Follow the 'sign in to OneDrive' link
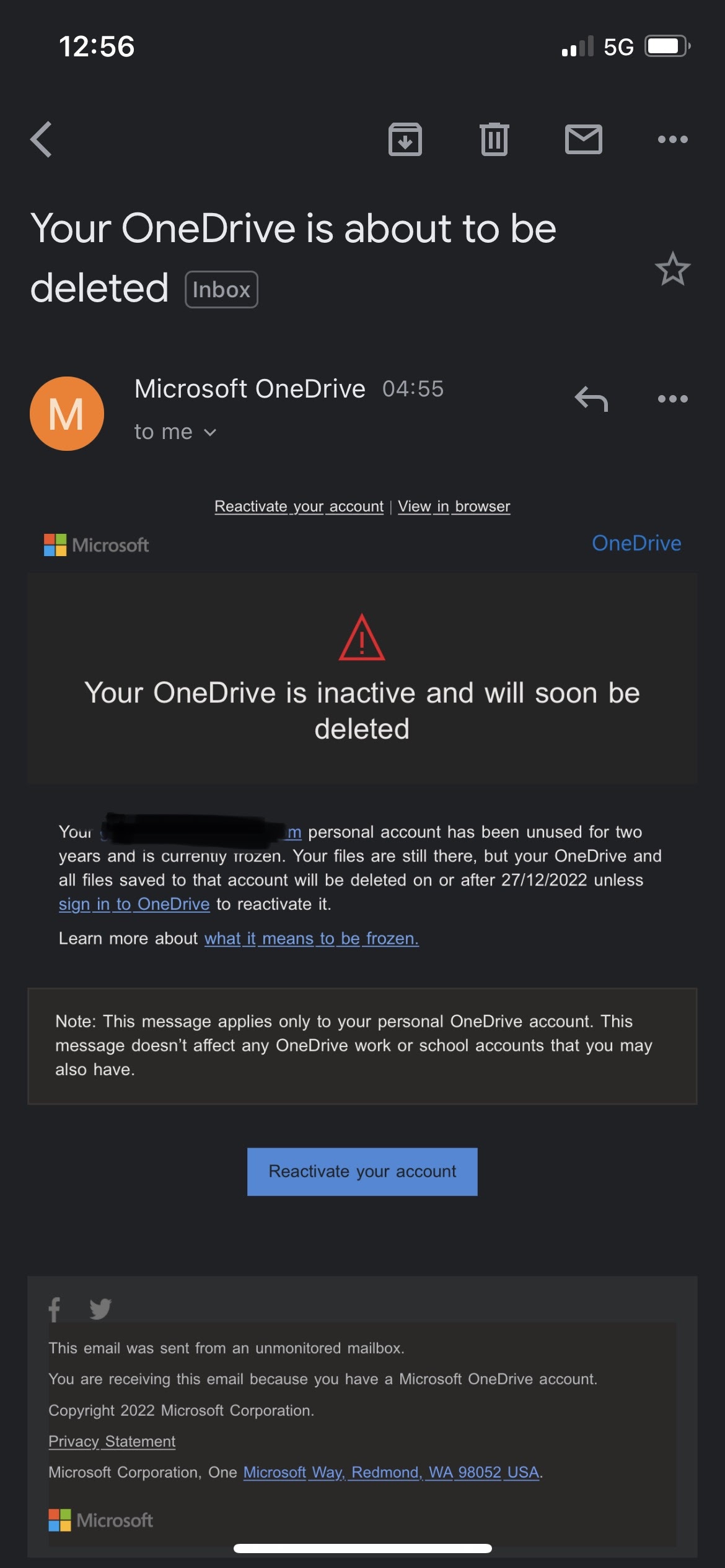 (x=134, y=904)
